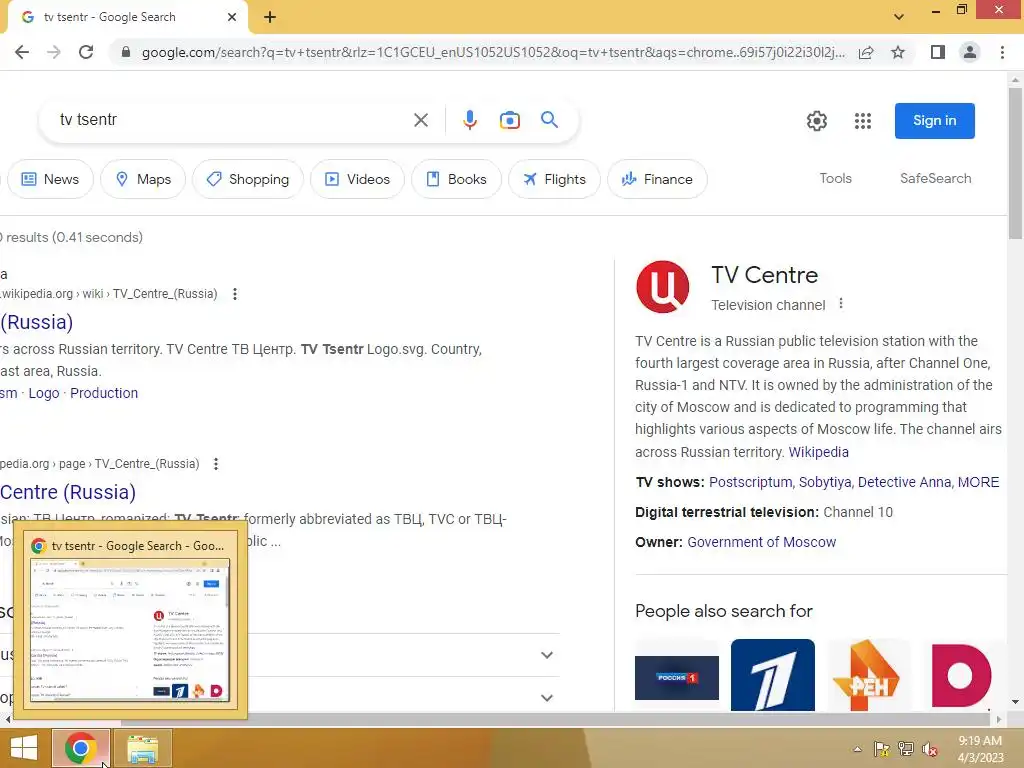
Task: Open tab search chevron in title bar
Action: tap(899, 17)
